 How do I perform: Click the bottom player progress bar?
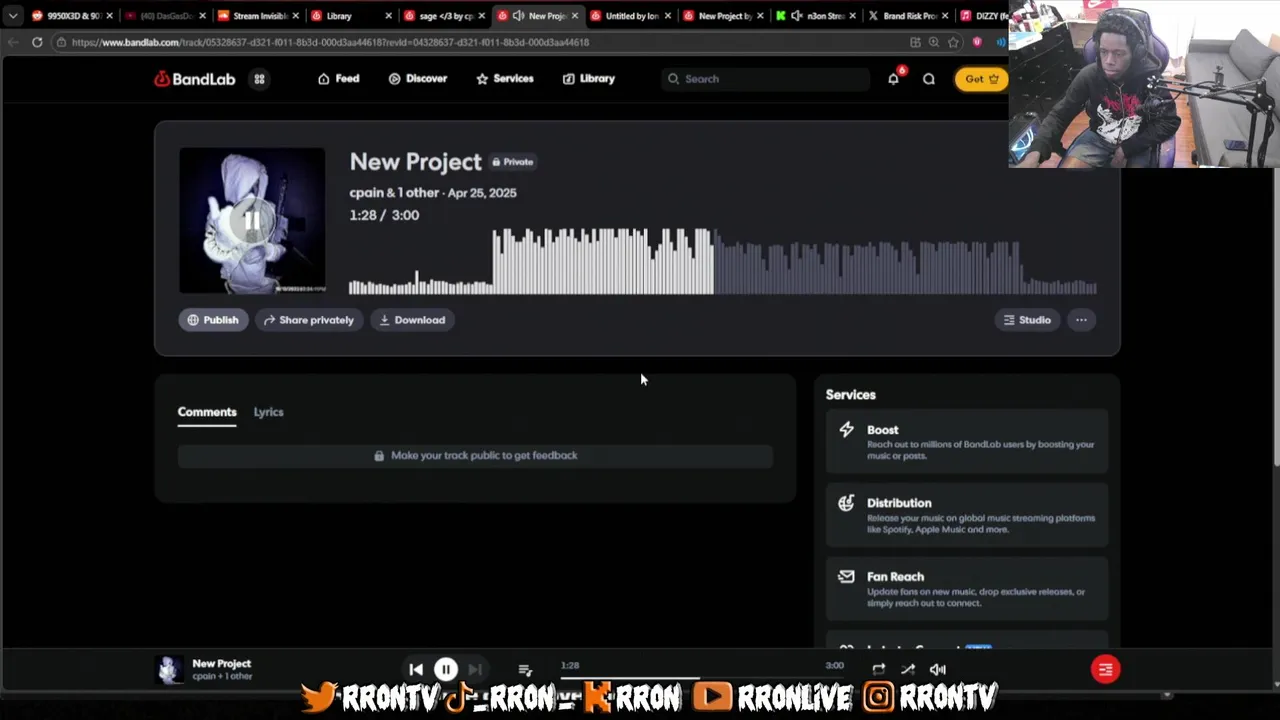point(700,678)
